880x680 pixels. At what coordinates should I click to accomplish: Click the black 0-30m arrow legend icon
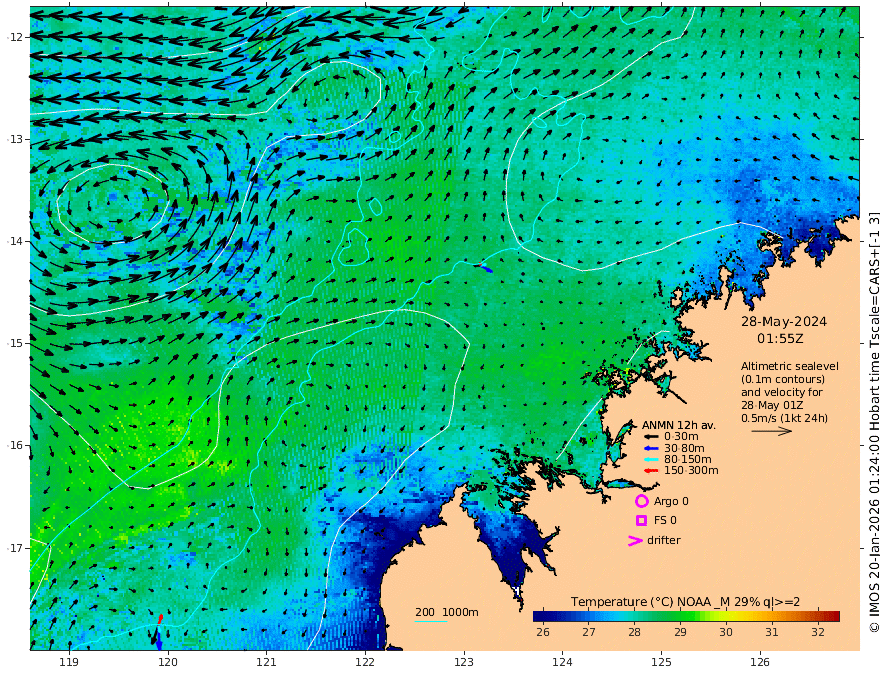pyautogui.click(x=650, y=437)
